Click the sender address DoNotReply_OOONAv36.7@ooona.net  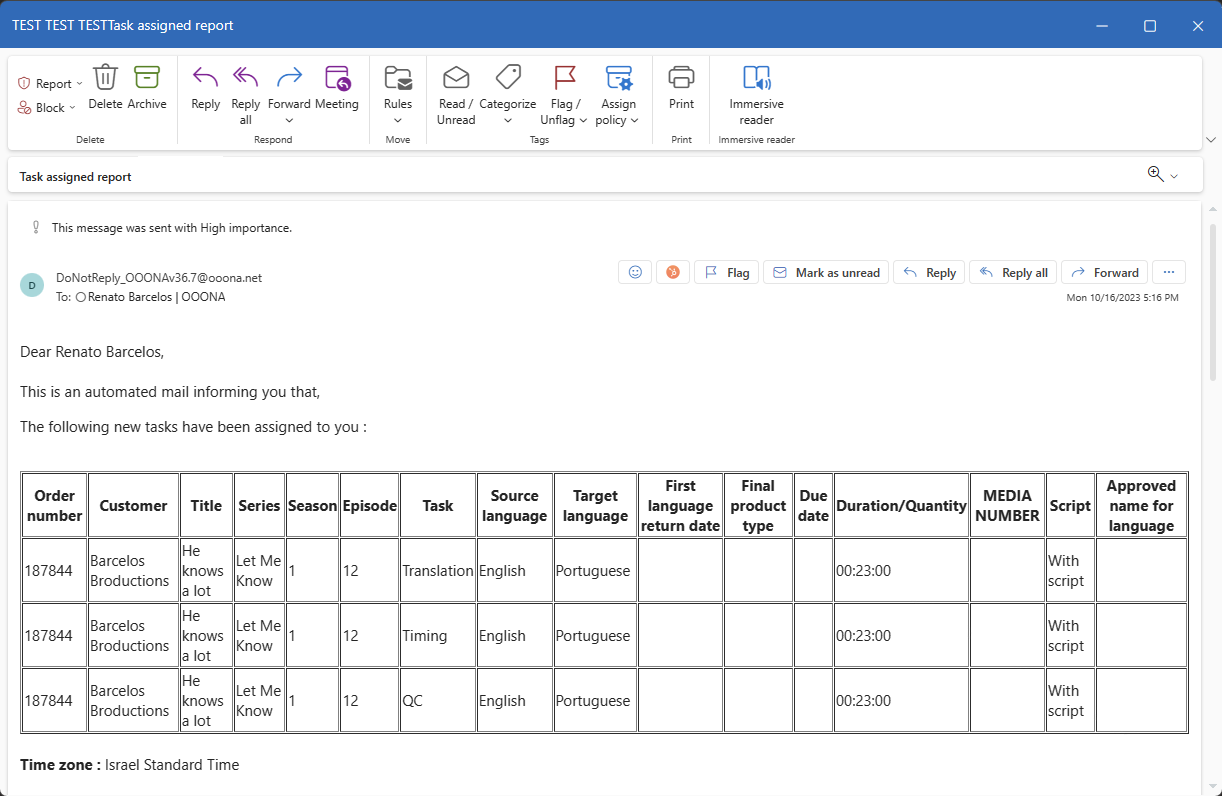(x=159, y=278)
